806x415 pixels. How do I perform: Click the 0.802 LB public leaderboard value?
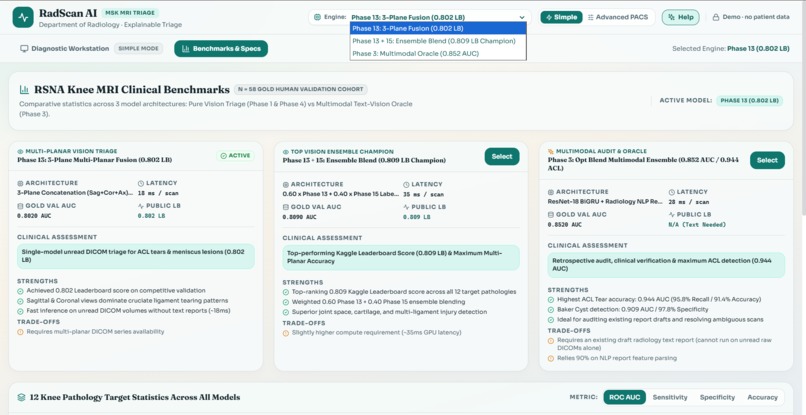151,216
